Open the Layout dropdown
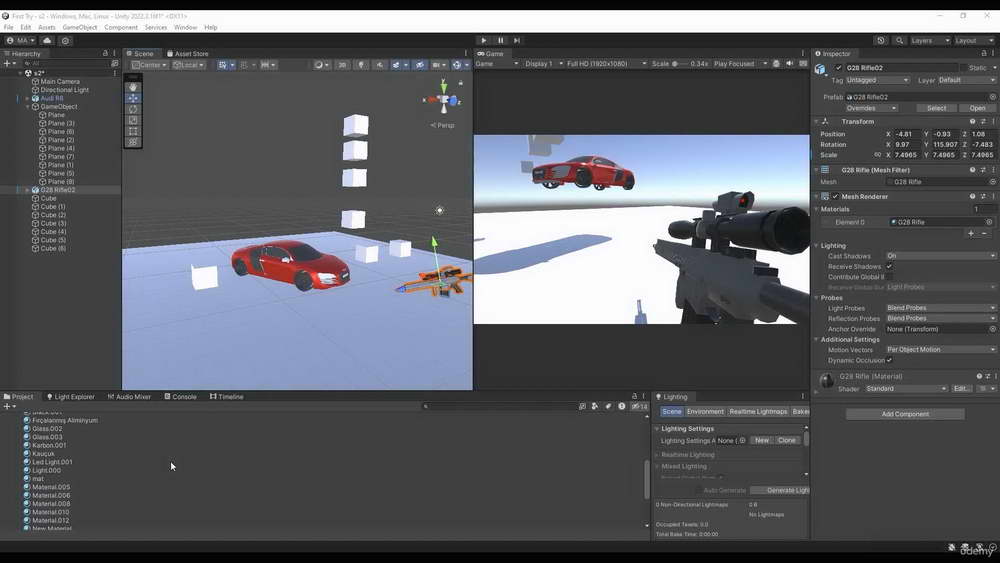Screen dimensions: 1000x563 click(x=973, y=40)
